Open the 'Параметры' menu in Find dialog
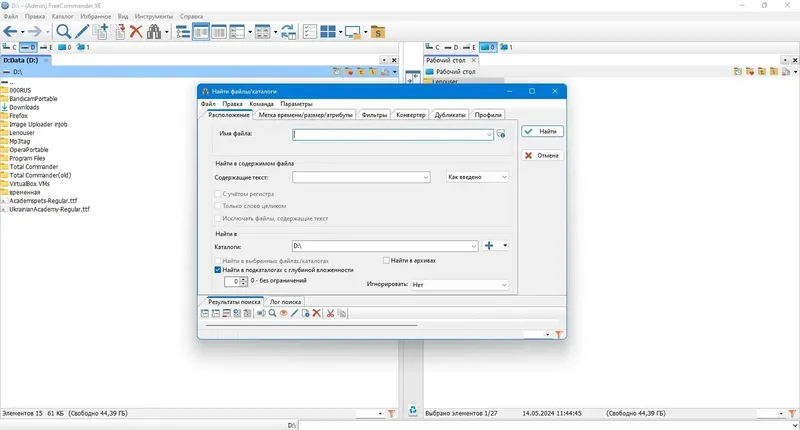This screenshot has height=430, width=800. pyautogui.click(x=296, y=104)
